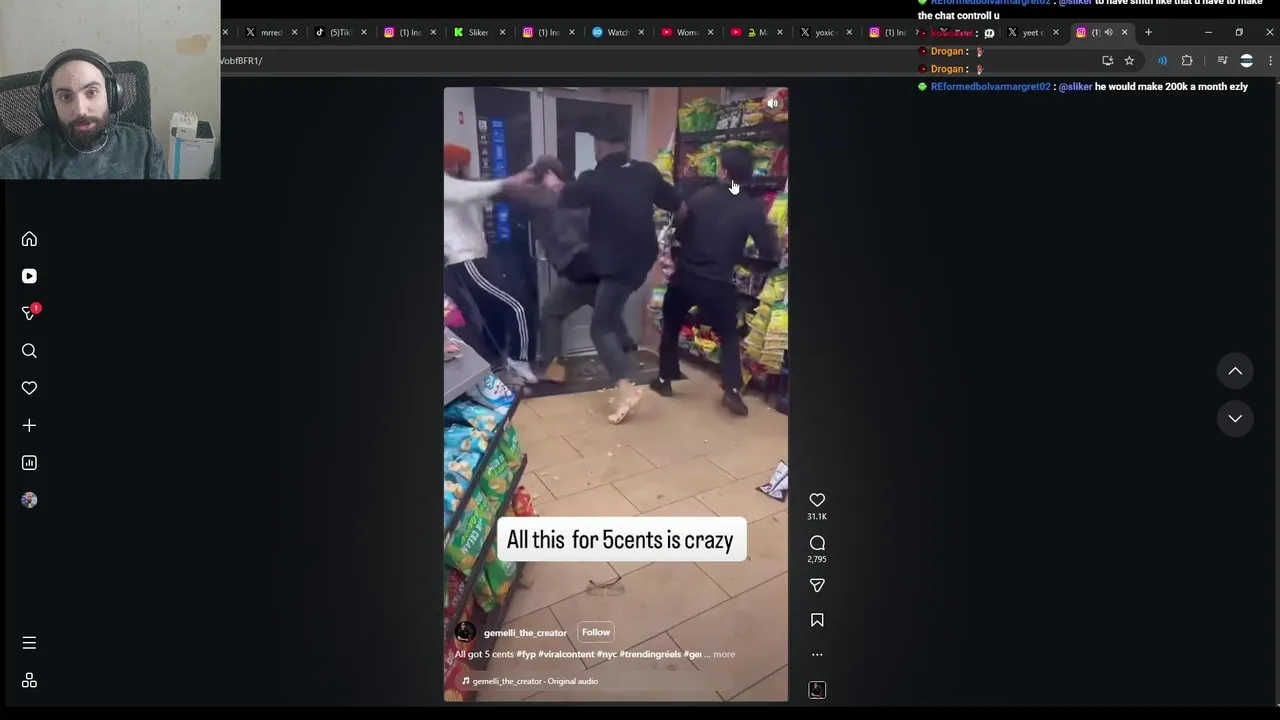Save the reel with bookmark icon
The image size is (1280, 720).
point(817,620)
